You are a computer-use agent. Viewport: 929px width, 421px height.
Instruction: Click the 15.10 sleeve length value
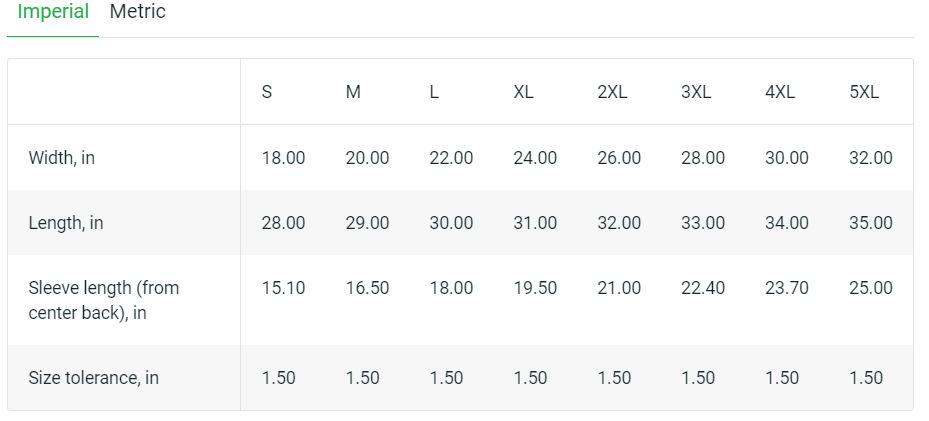point(283,288)
